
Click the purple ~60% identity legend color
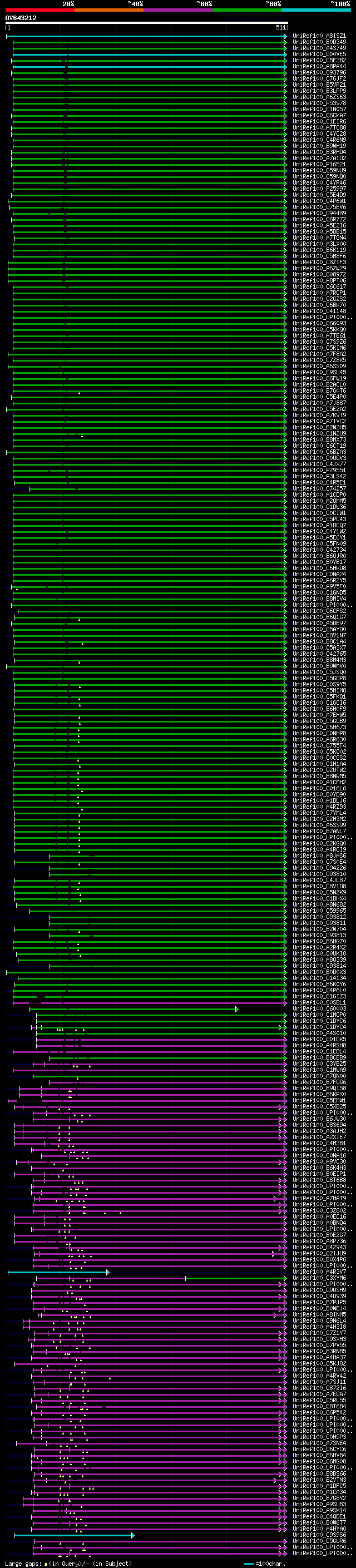[179, 10]
